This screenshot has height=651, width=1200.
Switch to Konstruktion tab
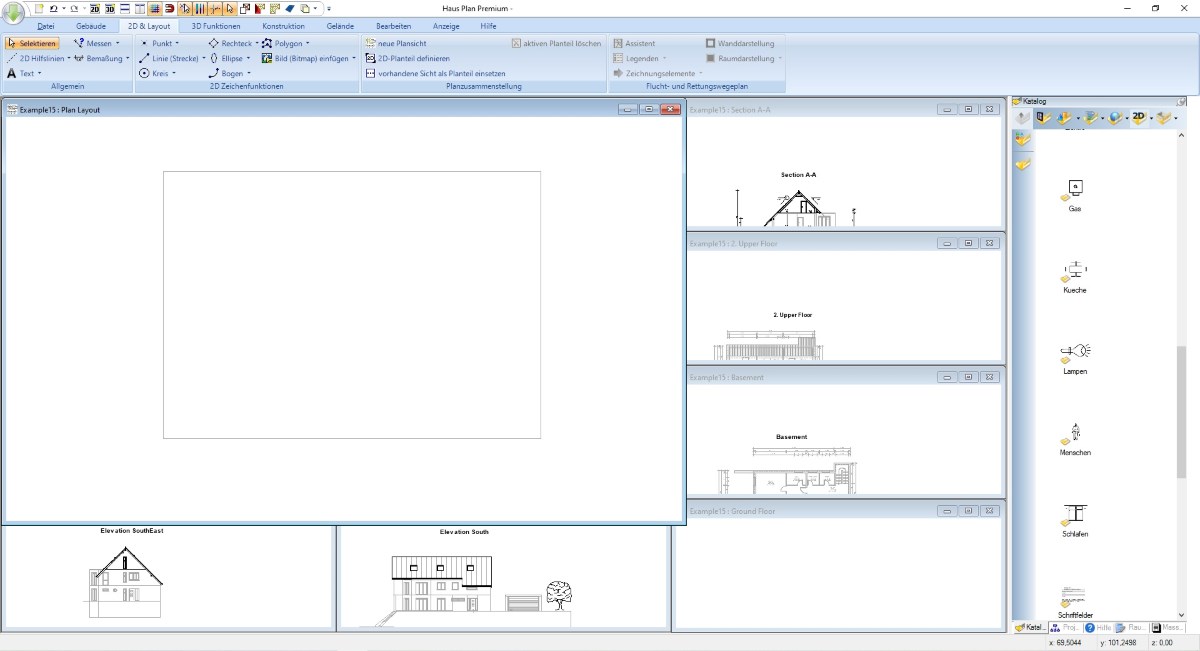coord(284,26)
